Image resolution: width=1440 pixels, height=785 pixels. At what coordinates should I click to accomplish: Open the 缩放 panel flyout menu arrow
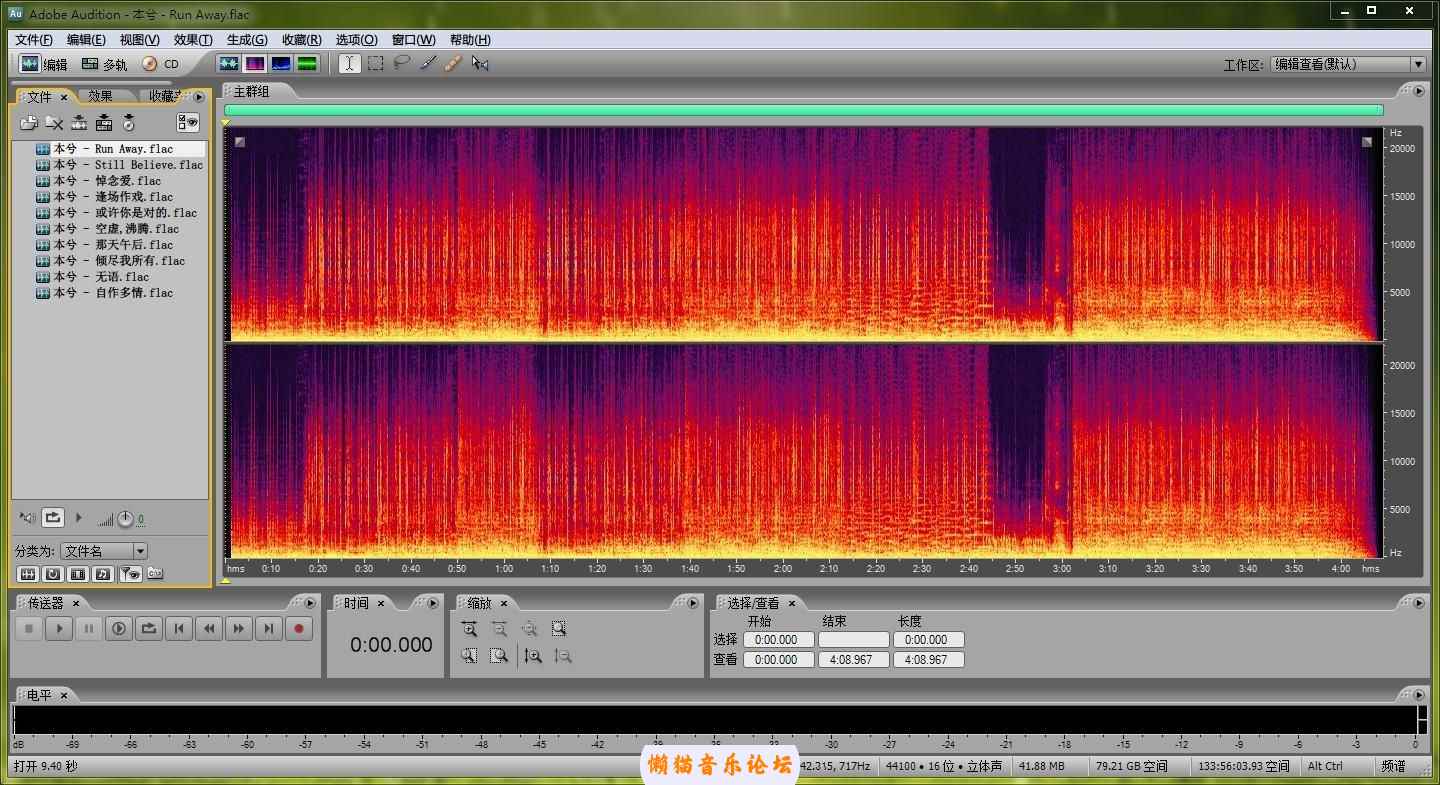[693, 603]
